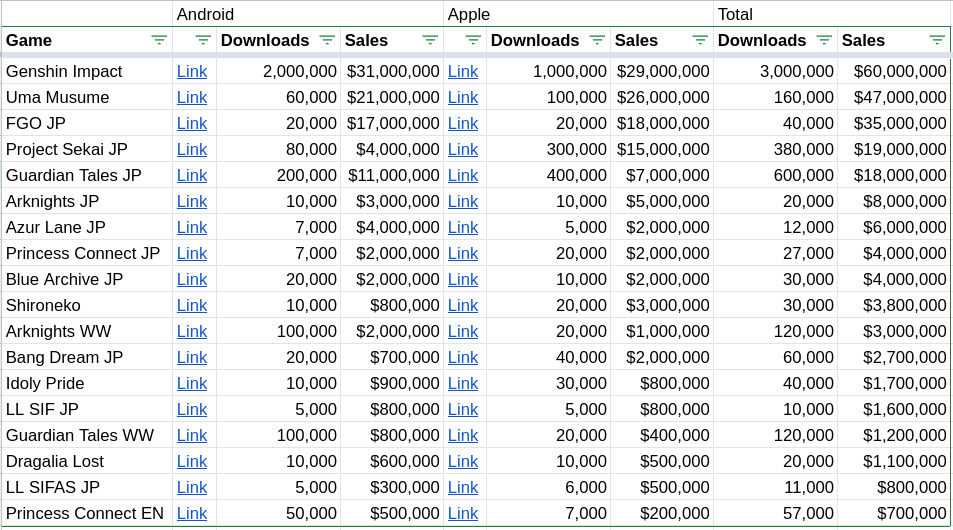Image resolution: width=953 pixels, height=530 pixels.
Task: Click filter icon in Total Sales header
Action: tap(937, 40)
